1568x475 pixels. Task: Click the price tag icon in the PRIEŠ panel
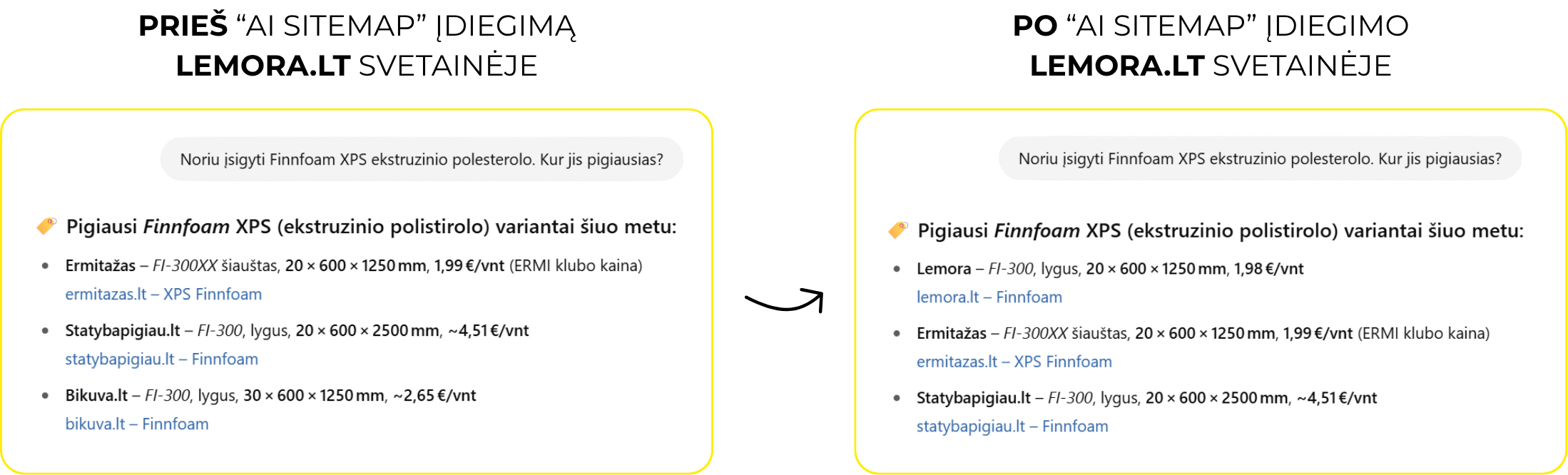pos(46,226)
